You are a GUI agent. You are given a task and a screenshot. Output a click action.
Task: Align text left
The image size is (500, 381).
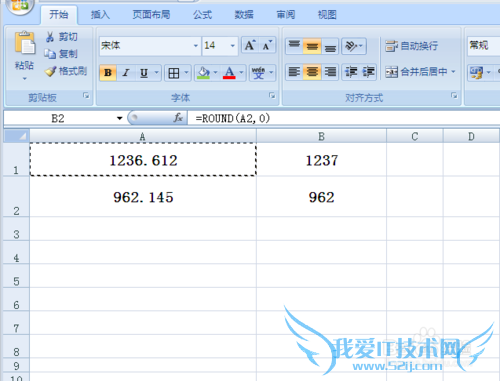click(x=294, y=72)
